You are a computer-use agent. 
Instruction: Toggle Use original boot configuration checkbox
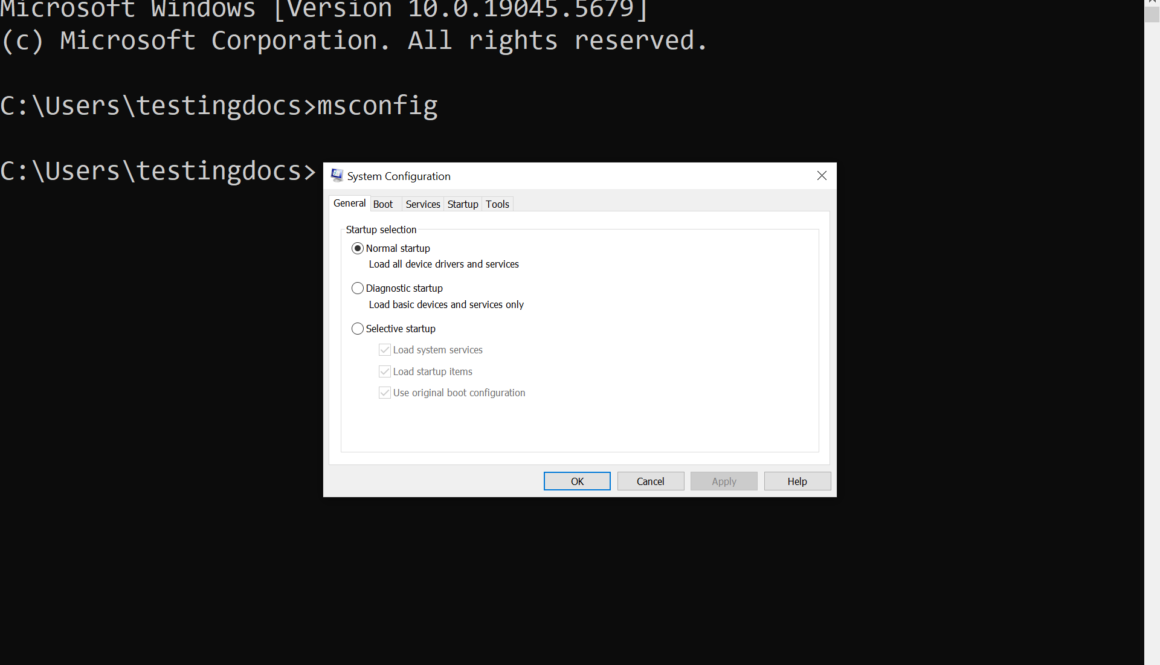385,393
